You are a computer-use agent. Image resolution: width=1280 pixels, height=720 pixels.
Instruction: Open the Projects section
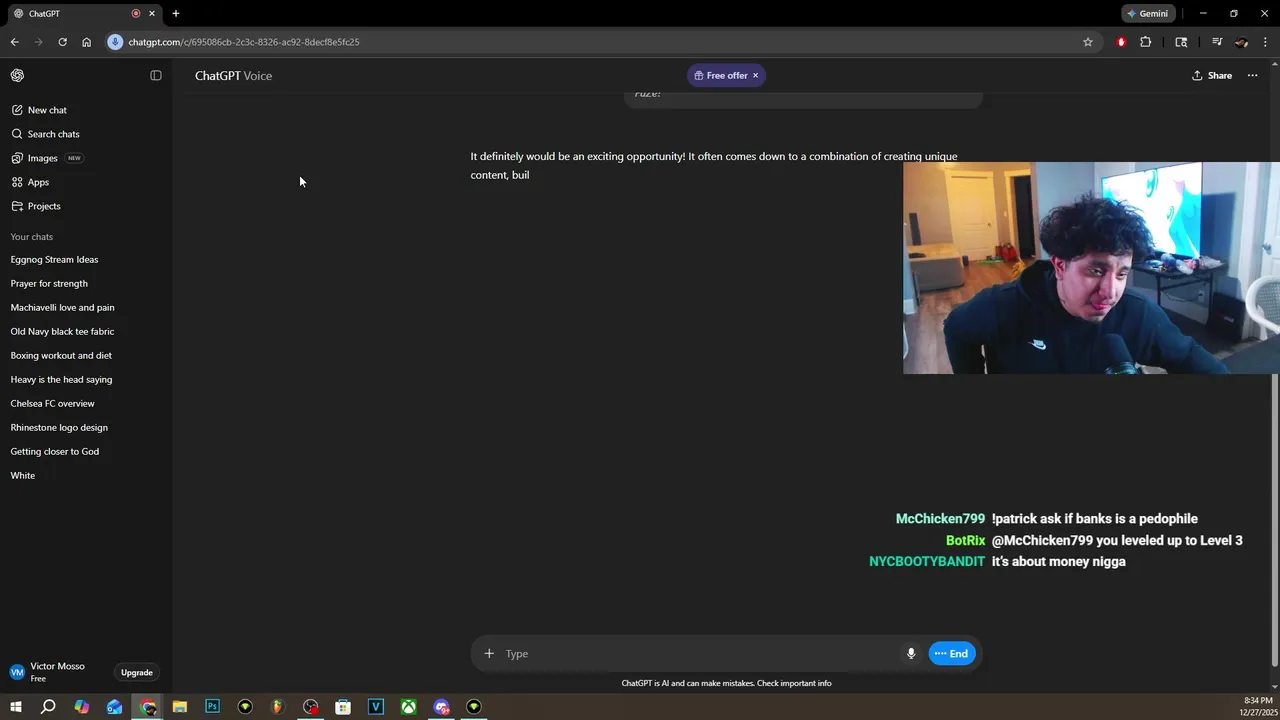click(36, 206)
